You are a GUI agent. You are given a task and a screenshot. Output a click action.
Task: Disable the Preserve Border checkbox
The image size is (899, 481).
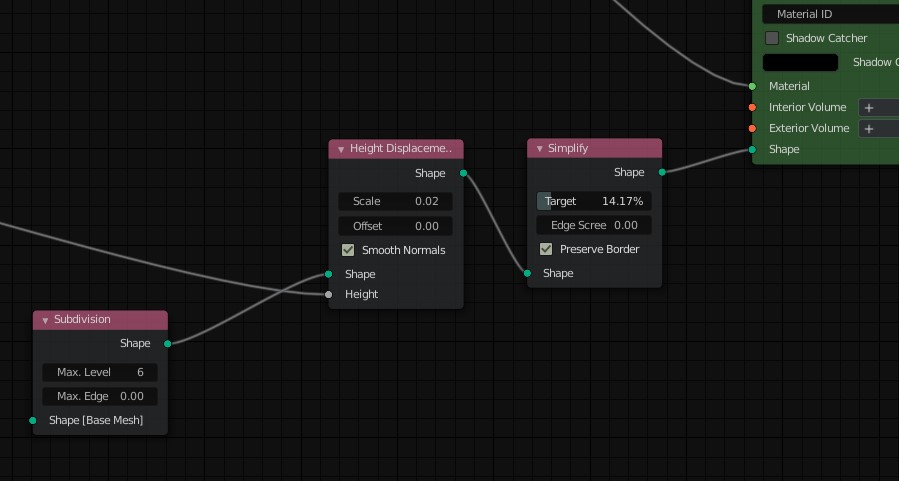pyautogui.click(x=546, y=249)
